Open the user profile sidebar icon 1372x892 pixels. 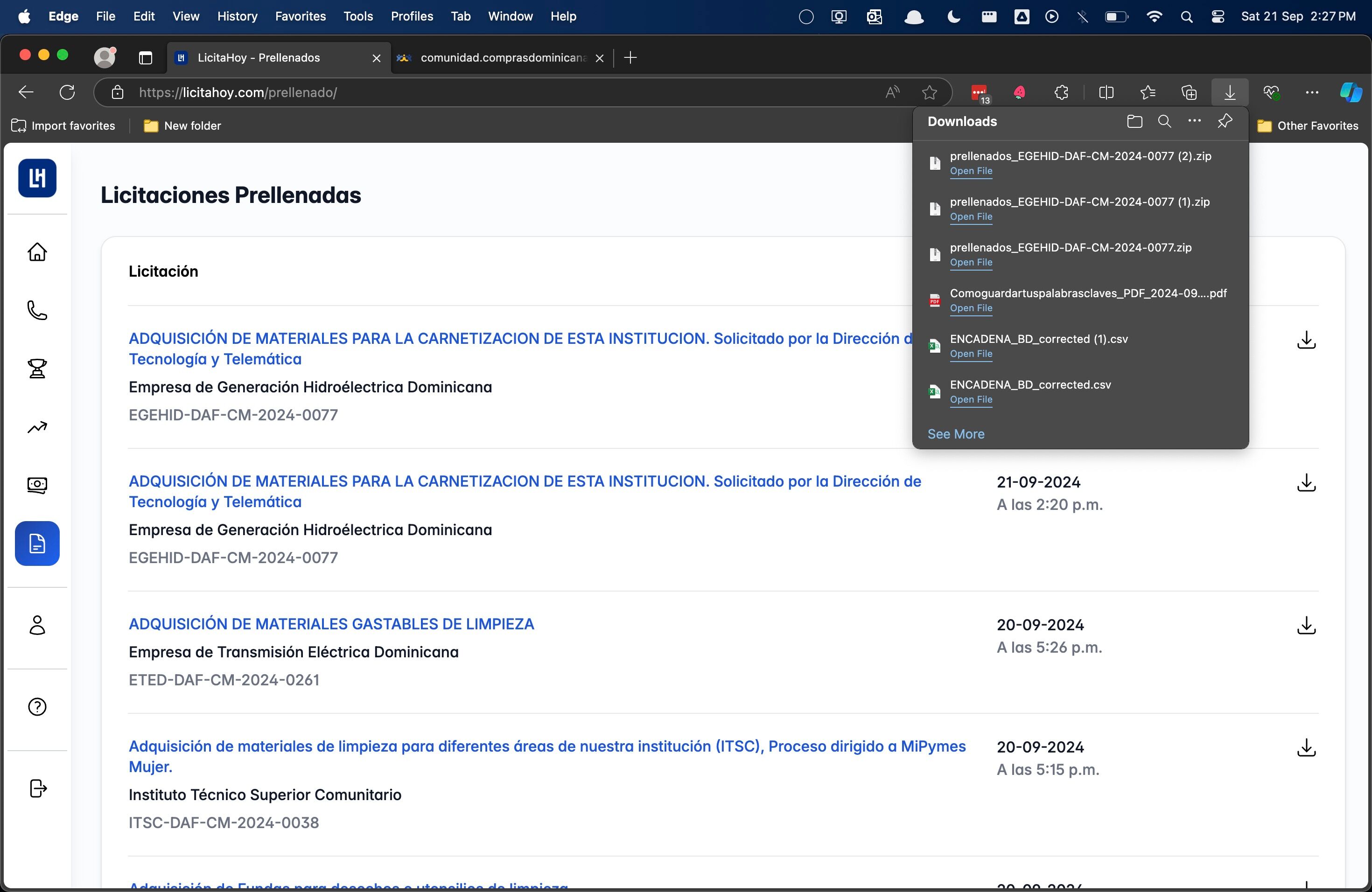pyautogui.click(x=37, y=625)
